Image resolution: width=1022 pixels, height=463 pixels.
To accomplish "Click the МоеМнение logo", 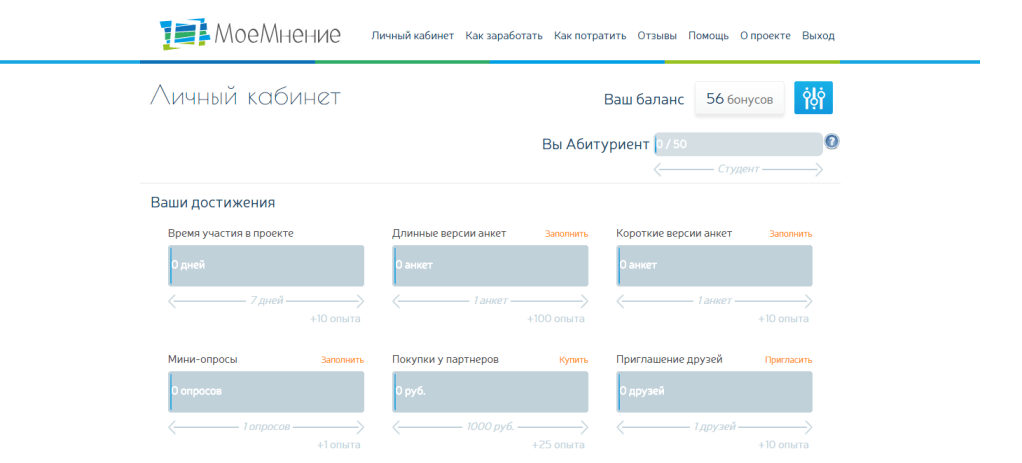I will click(250, 34).
